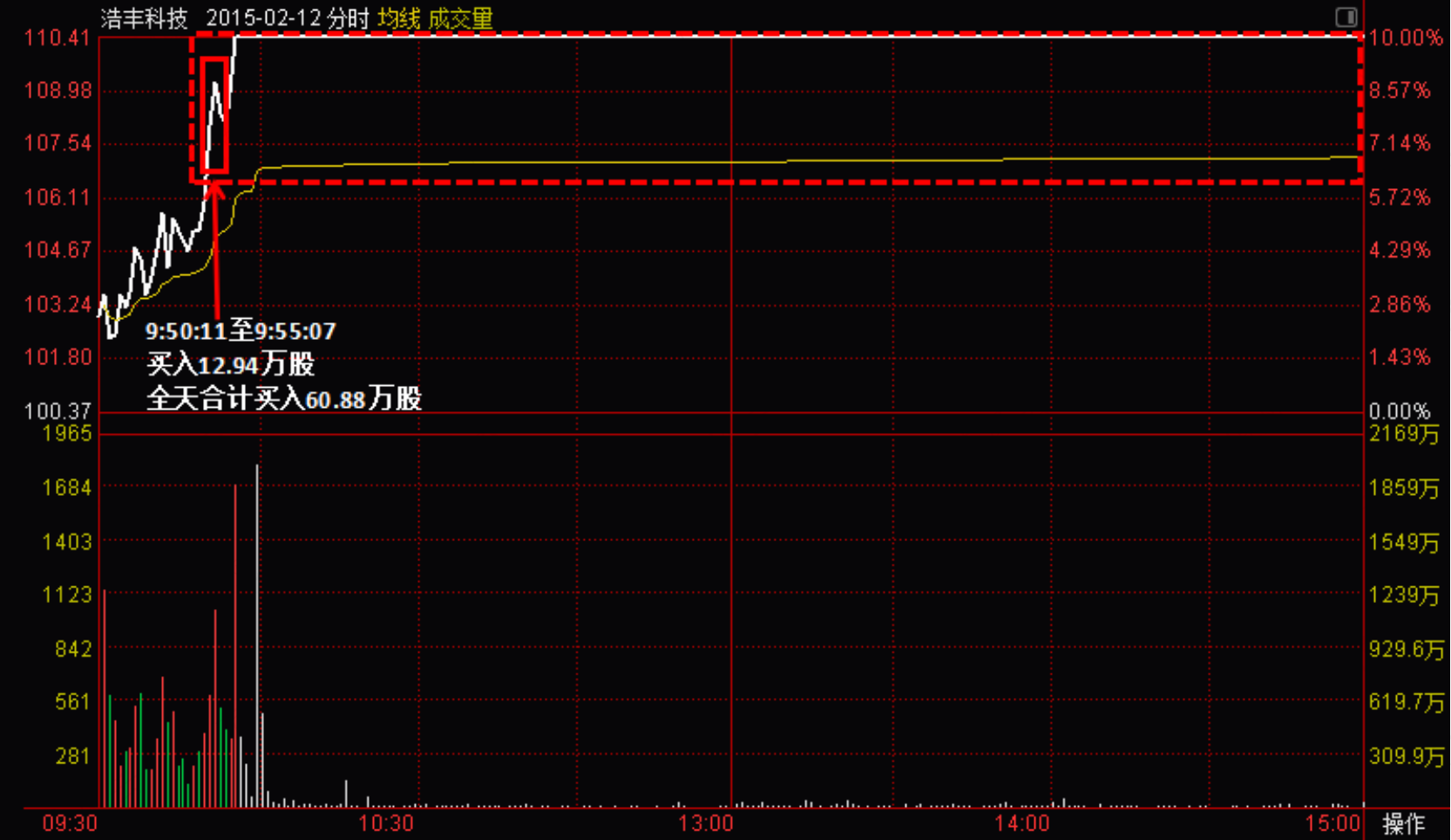This screenshot has width=1451, height=840.
Task: Click the 09:30 opening time label
Action: pyautogui.click(x=70, y=823)
